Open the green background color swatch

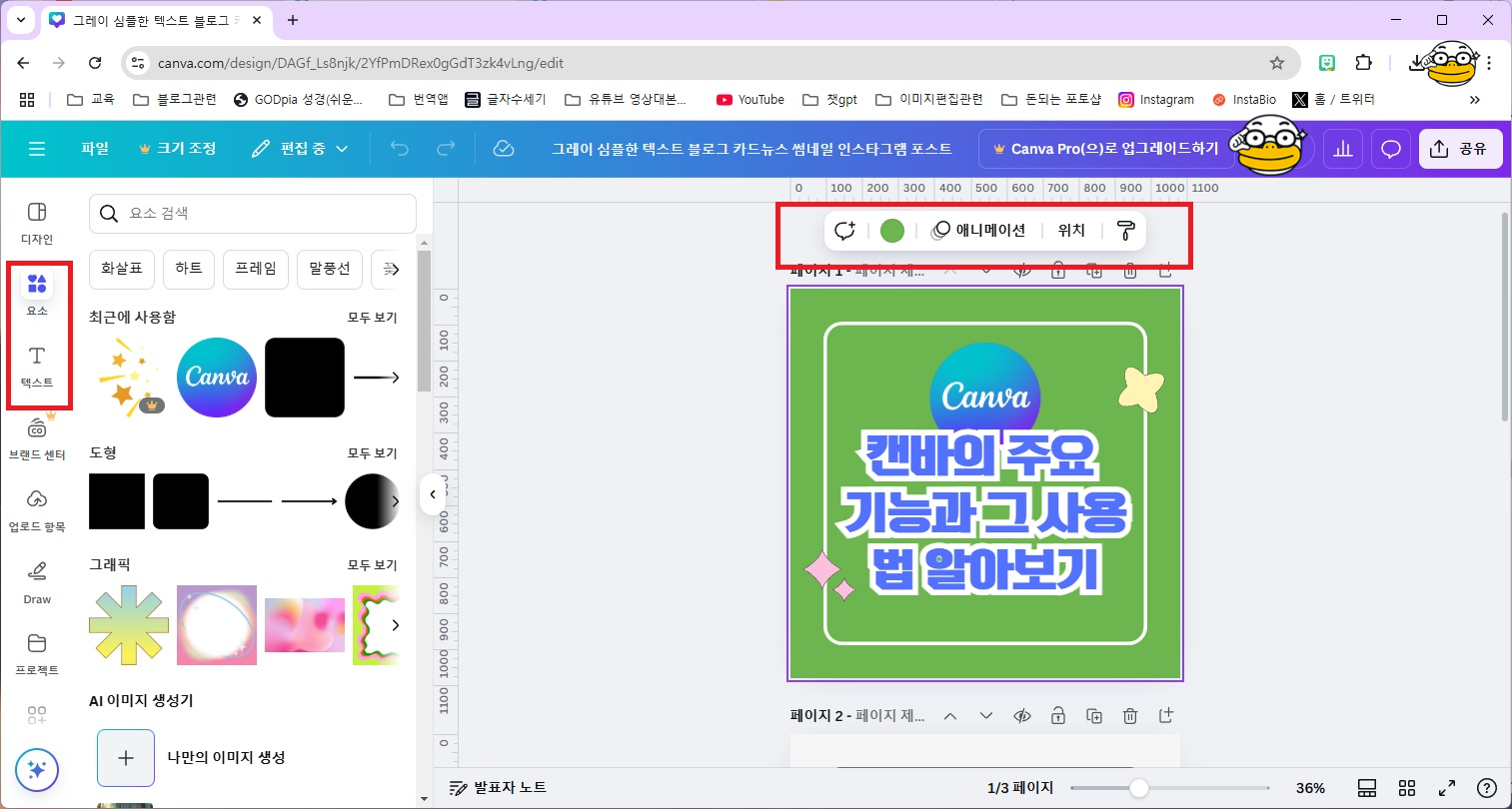pyautogui.click(x=892, y=231)
